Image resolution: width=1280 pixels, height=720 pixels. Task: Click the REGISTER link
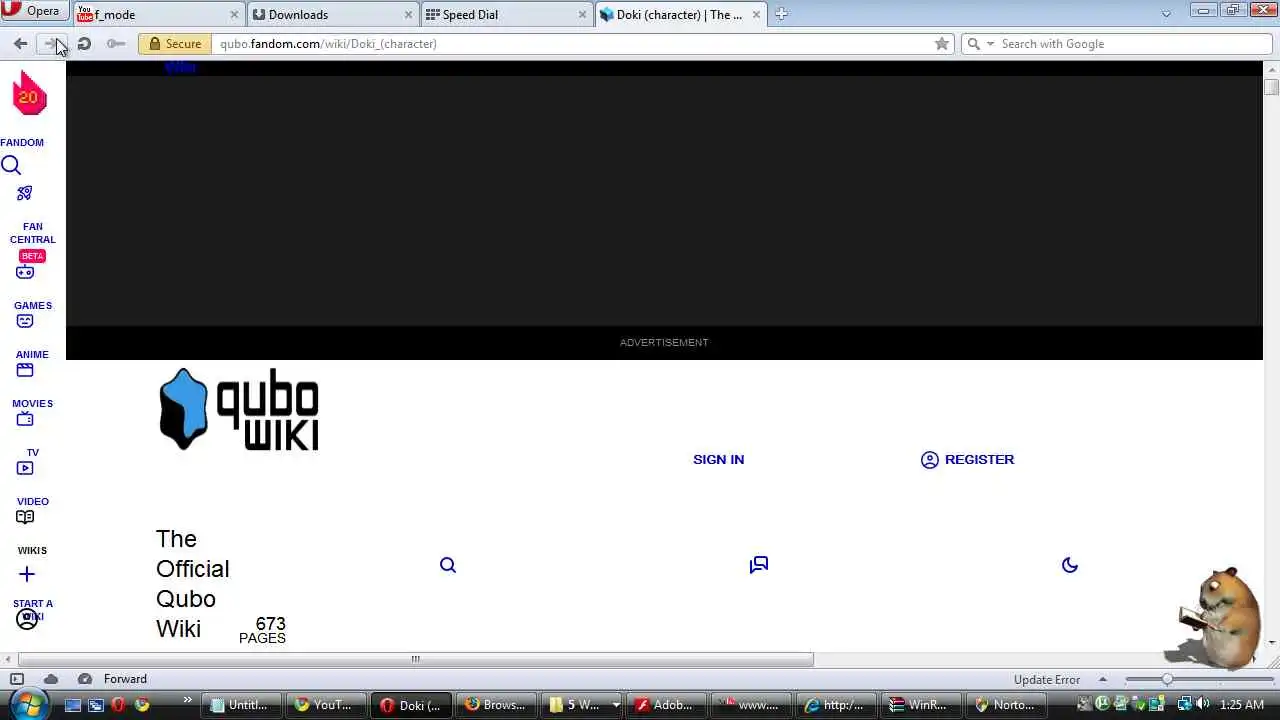pyautogui.click(x=967, y=459)
